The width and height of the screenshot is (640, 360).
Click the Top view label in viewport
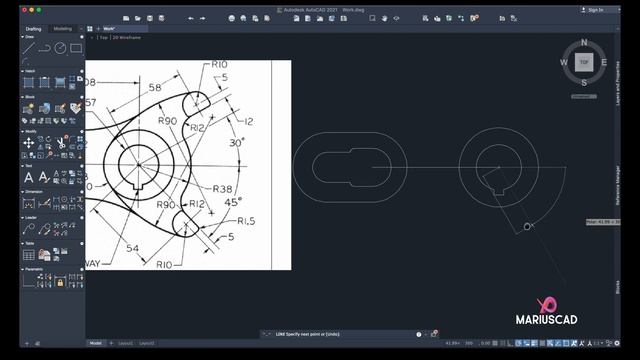pos(104,38)
